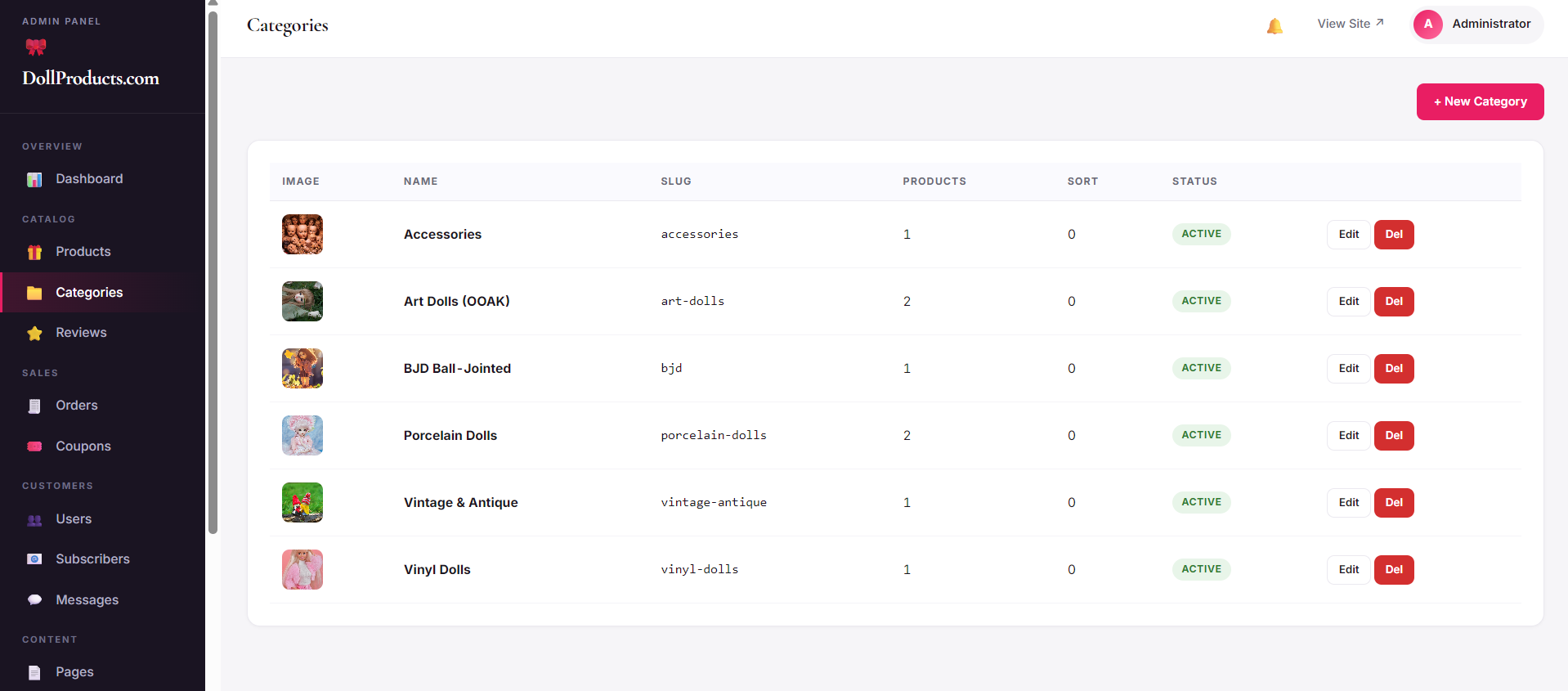1568x691 pixels.
Task: Click the Users people icon
Action: pyautogui.click(x=34, y=519)
